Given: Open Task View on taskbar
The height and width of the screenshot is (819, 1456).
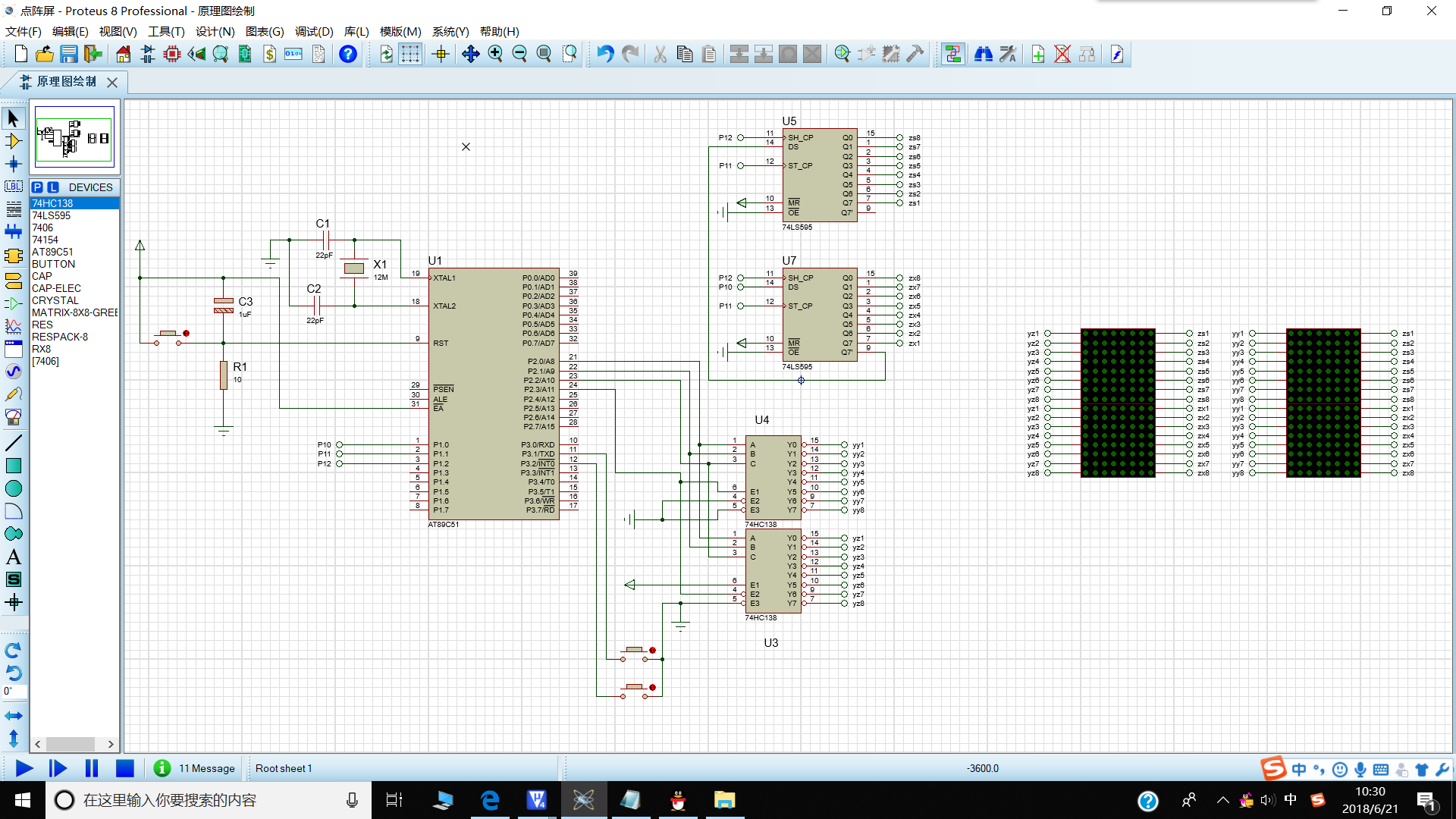Looking at the screenshot, I should tap(394, 800).
